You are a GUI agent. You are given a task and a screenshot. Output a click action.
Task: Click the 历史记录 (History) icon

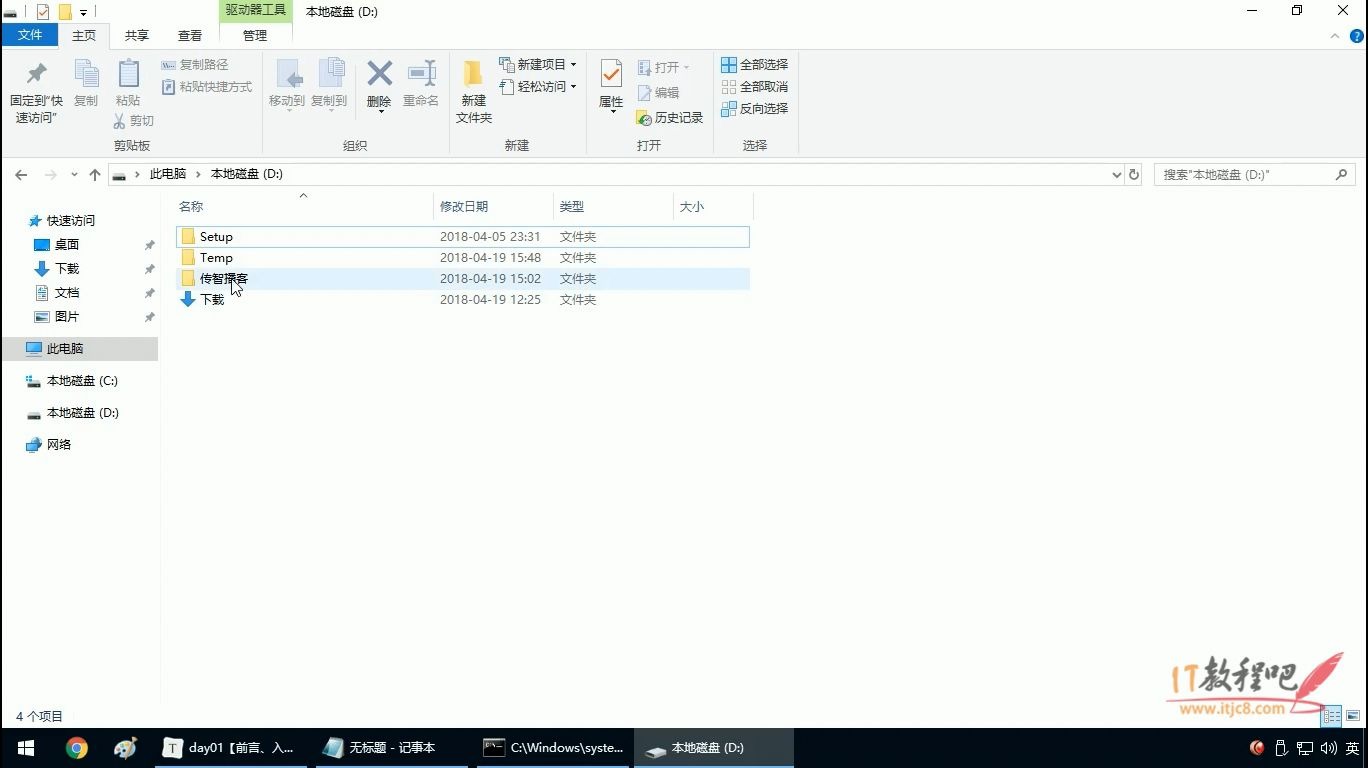(x=670, y=117)
